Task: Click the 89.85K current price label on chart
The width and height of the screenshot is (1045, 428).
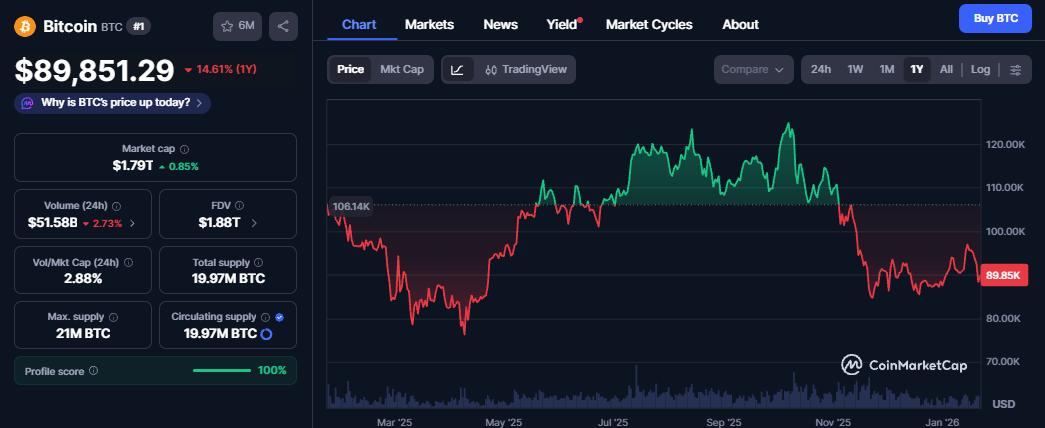Action: pos(1001,275)
